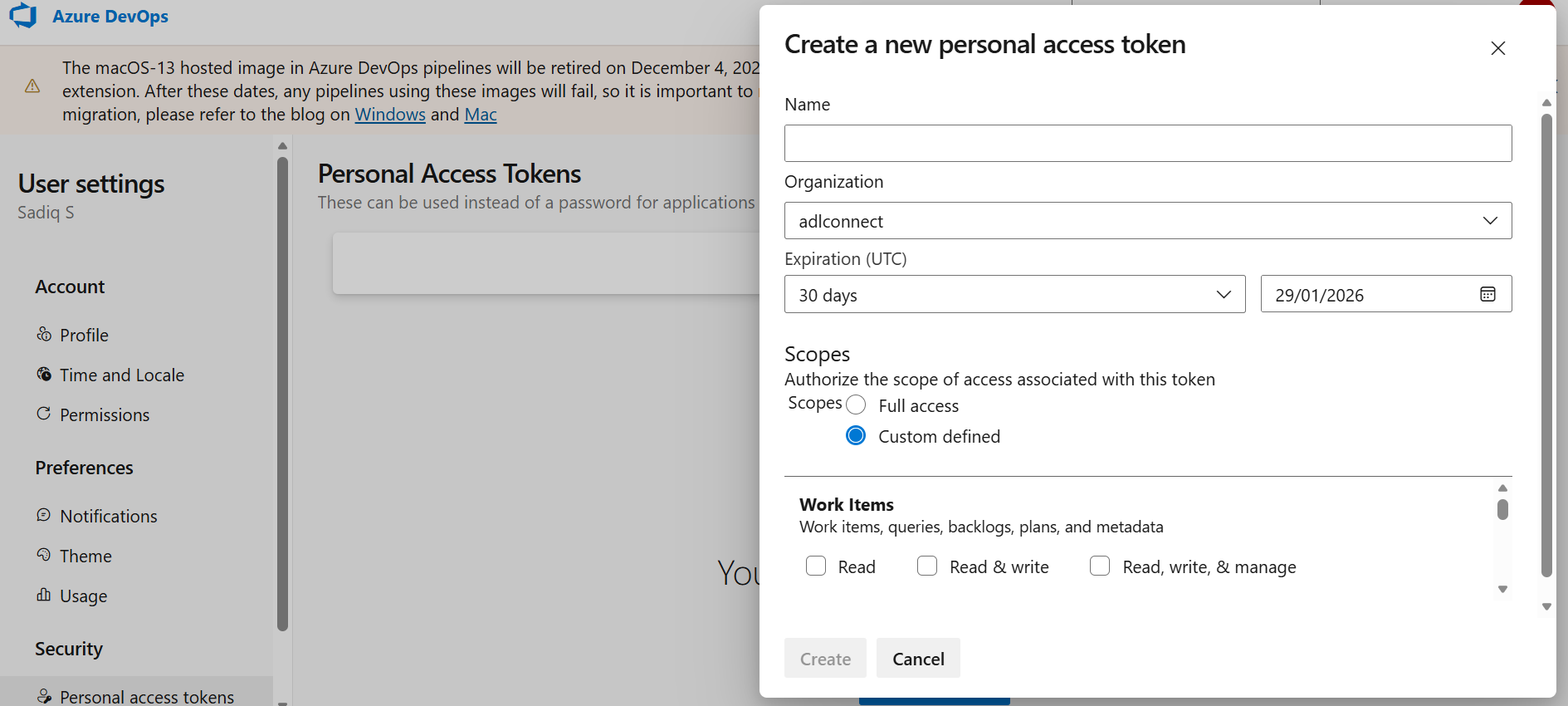
Task: Click the Notifications chat icon
Action: (x=44, y=515)
